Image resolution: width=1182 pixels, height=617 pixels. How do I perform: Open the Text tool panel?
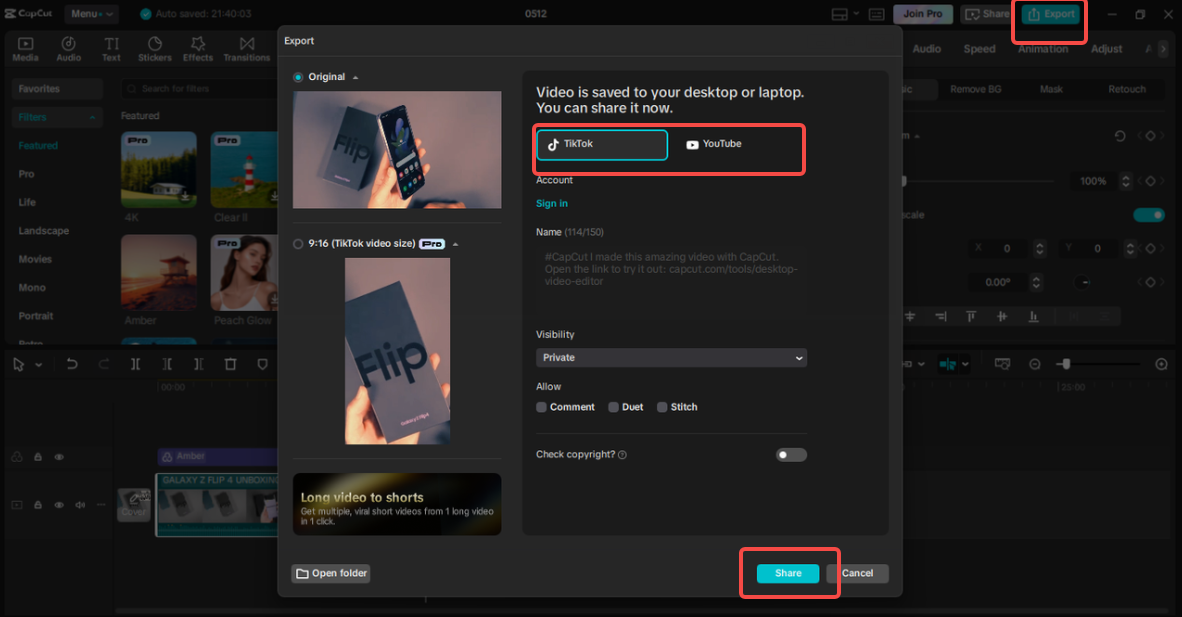coord(112,49)
